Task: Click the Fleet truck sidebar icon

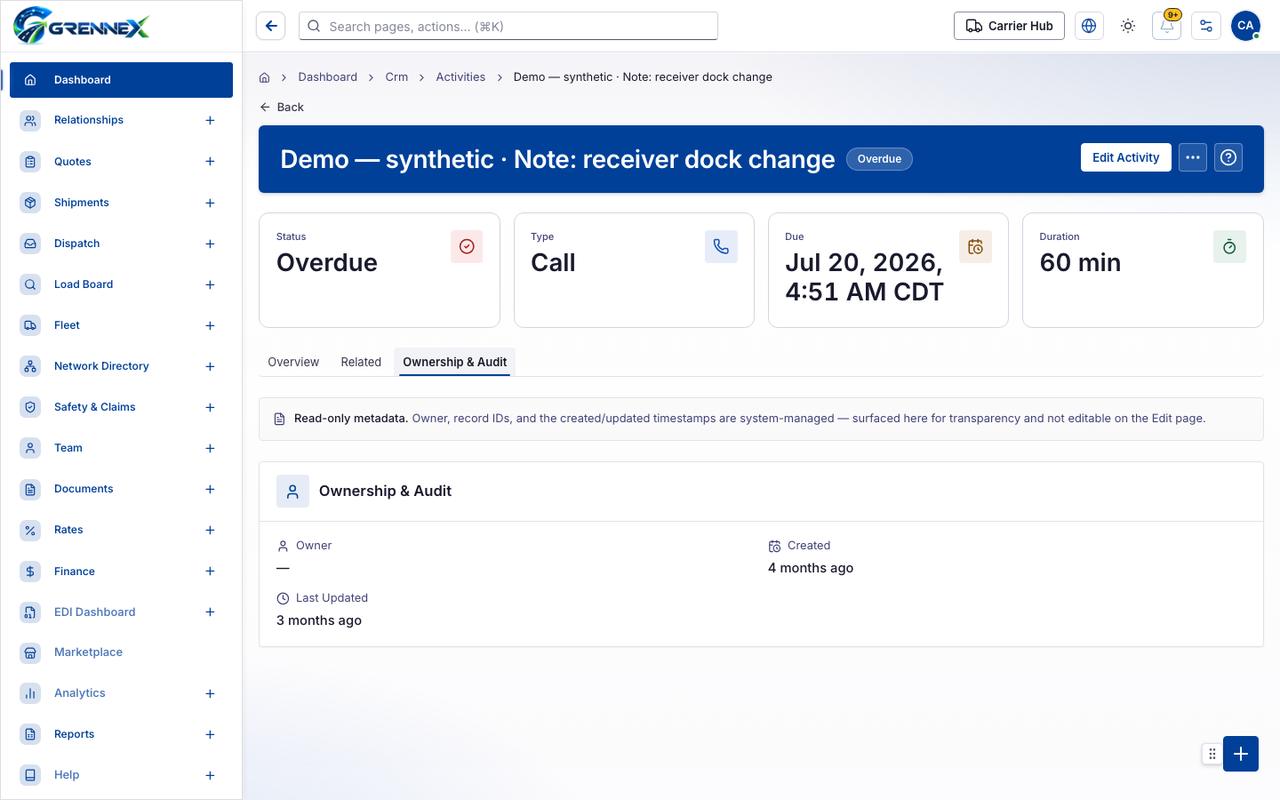Action: click(30, 325)
